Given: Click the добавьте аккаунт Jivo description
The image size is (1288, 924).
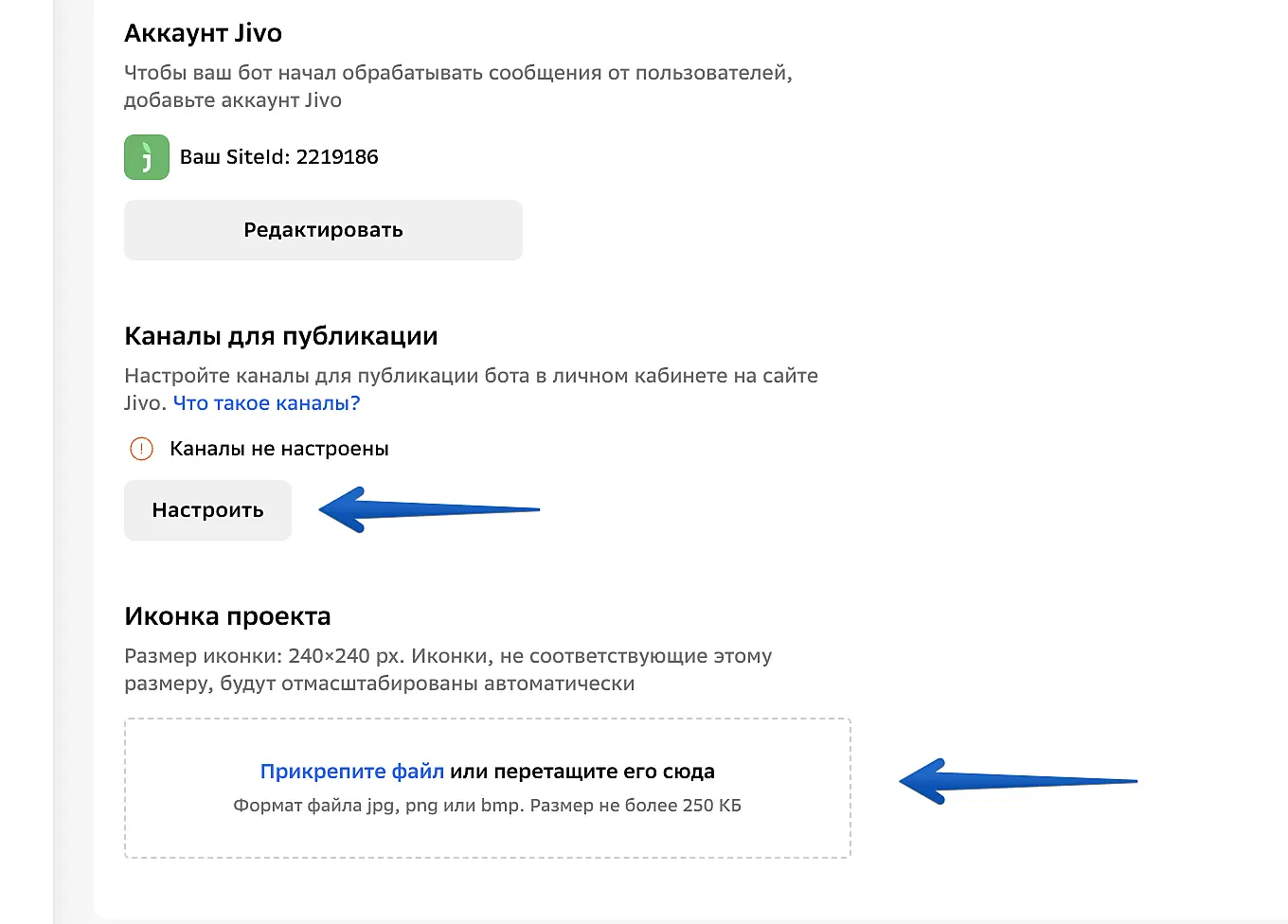Looking at the screenshot, I should [233, 100].
